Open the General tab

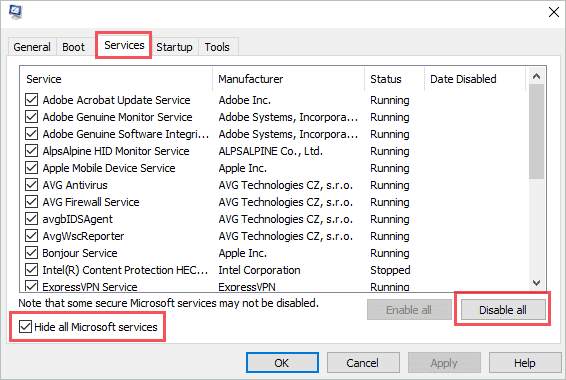pos(32,47)
